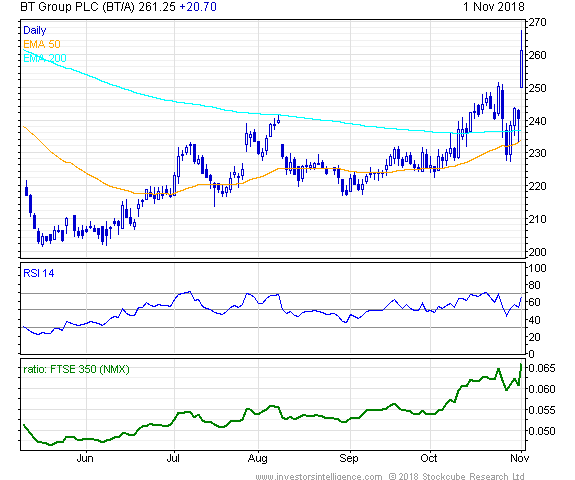
Task: Click the EMA 200 legend label
Action: (x=45, y=58)
